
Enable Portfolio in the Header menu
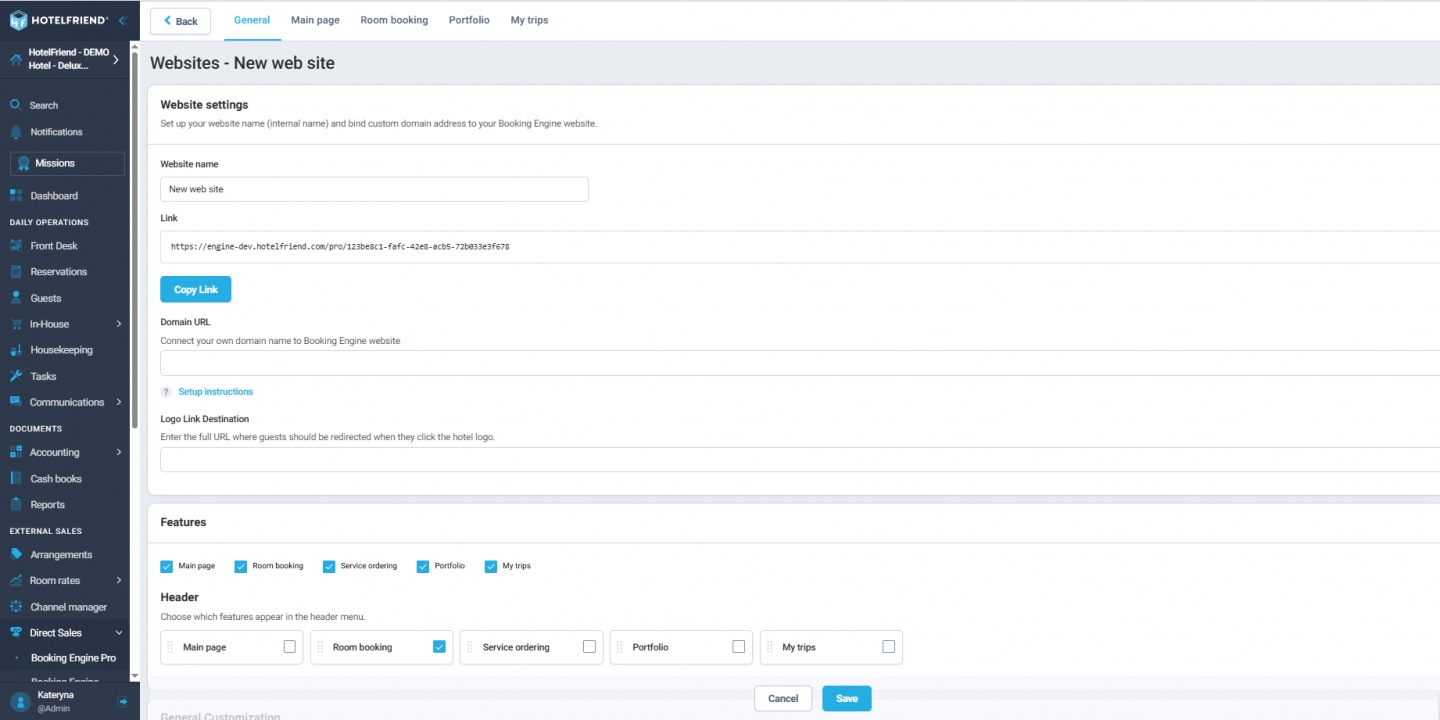[x=738, y=647]
